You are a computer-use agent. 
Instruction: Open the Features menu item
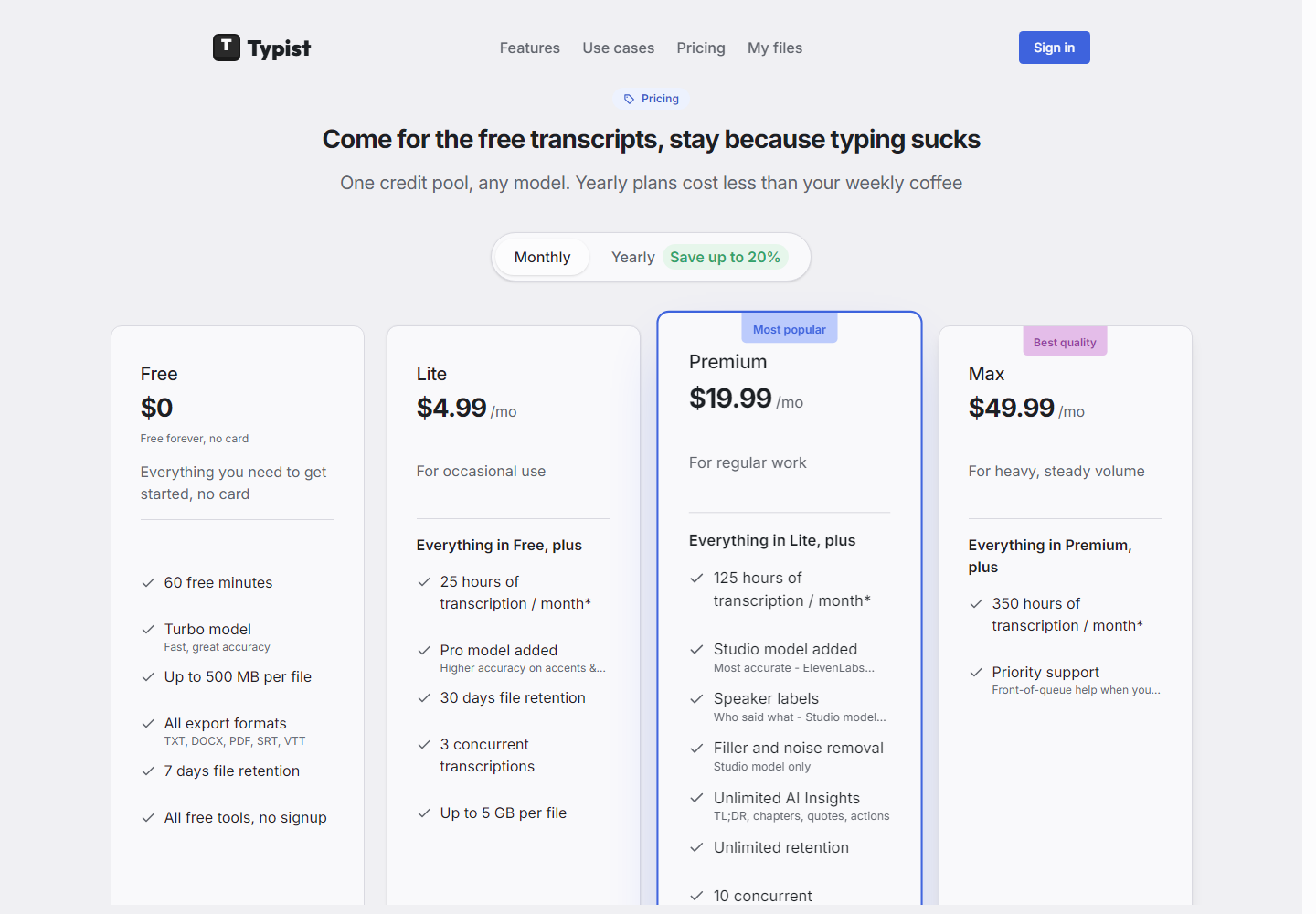(530, 48)
